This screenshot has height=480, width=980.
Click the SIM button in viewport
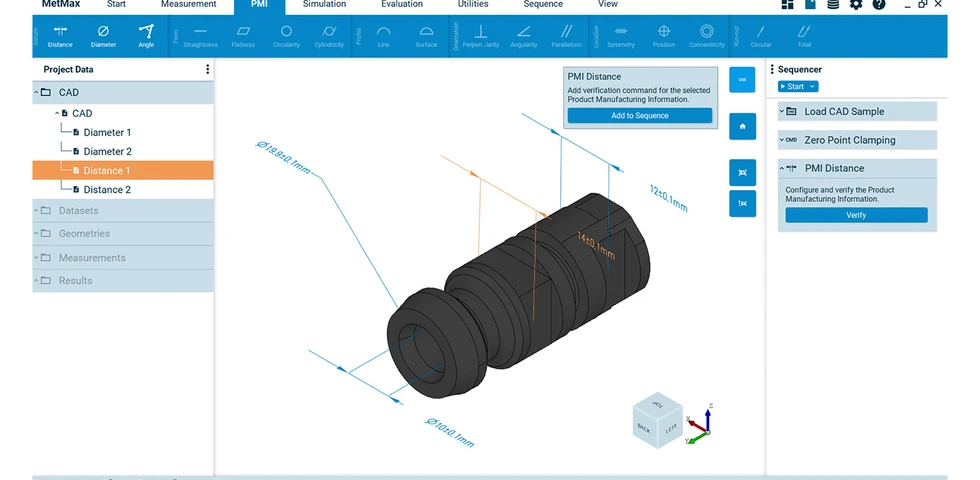tap(742, 80)
